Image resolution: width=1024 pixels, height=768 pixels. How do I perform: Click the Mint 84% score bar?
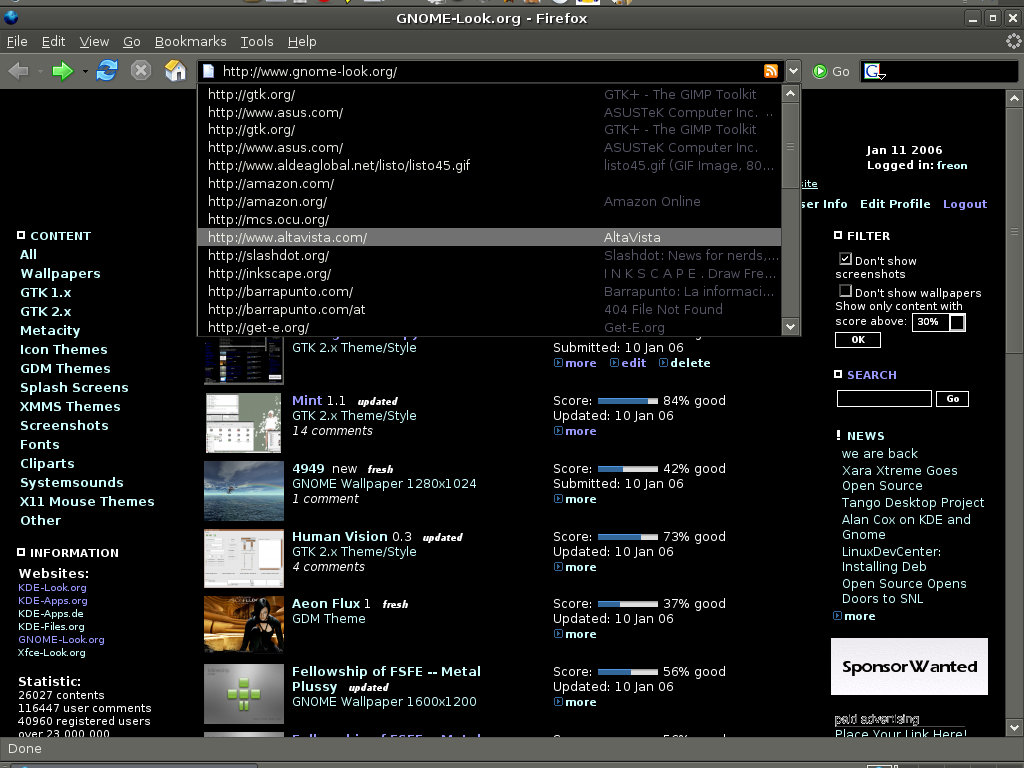click(x=628, y=401)
